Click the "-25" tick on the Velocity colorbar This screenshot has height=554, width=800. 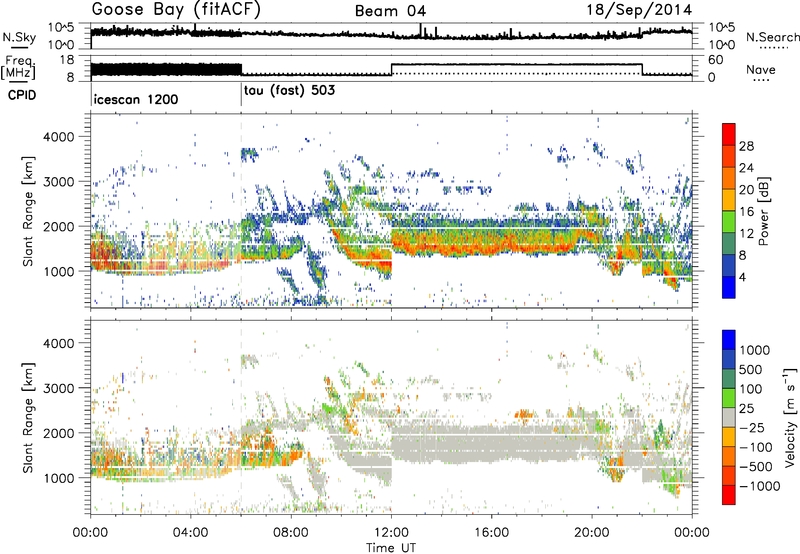[x=752, y=427]
